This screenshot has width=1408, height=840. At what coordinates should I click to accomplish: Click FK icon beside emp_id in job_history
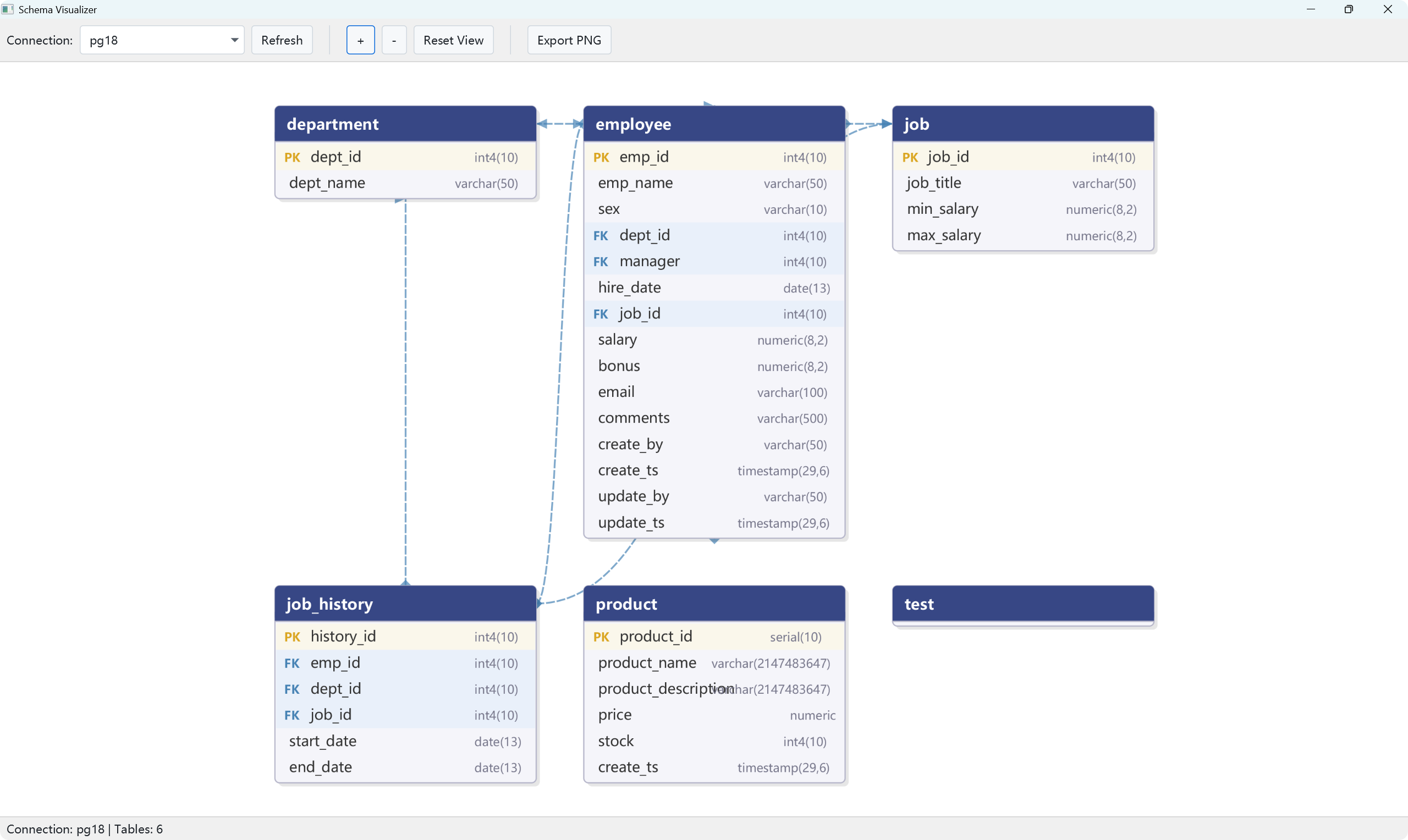(x=292, y=663)
